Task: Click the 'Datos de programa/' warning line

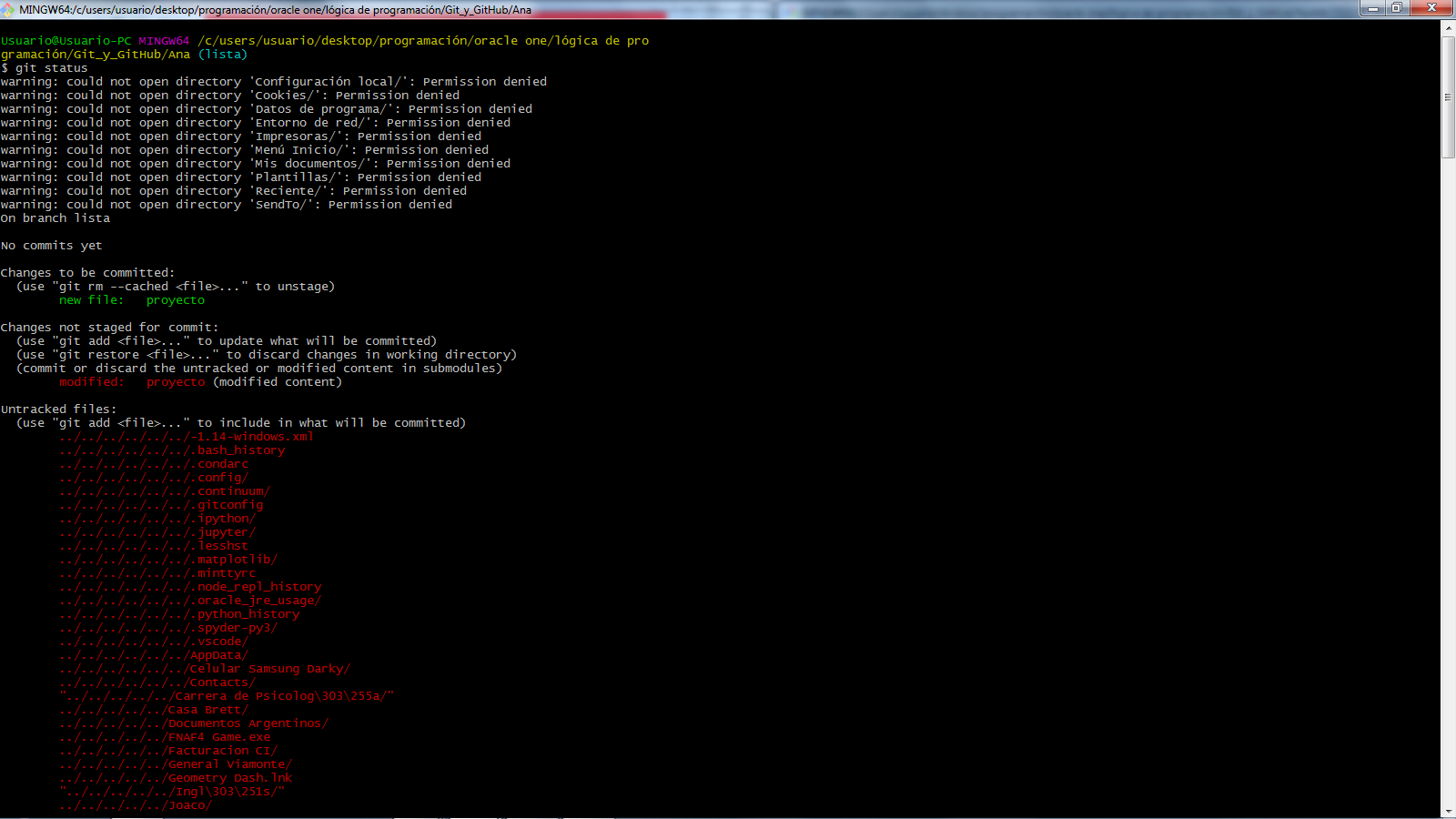Action: [267, 109]
